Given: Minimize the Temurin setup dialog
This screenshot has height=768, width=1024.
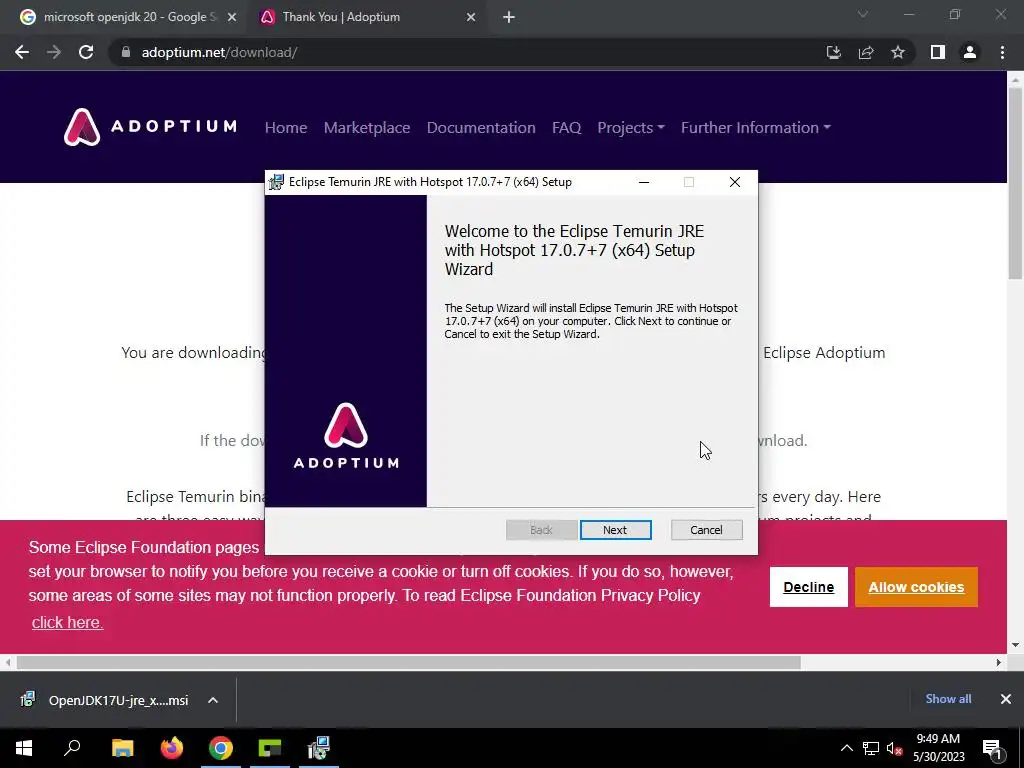Looking at the screenshot, I should tap(644, 182).
